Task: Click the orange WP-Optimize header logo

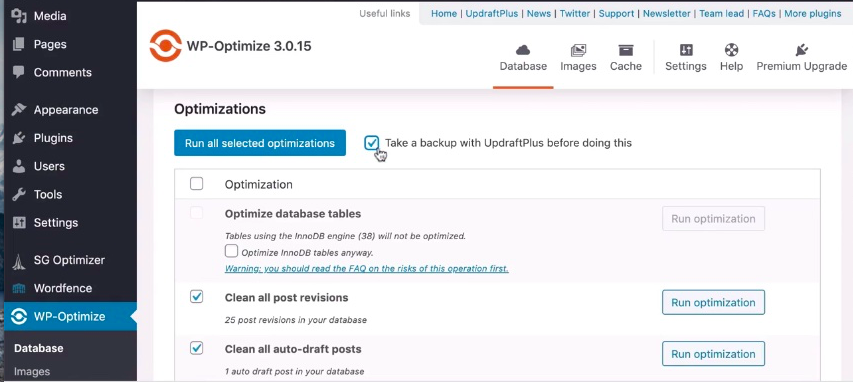Action: (x=165, y=46)
